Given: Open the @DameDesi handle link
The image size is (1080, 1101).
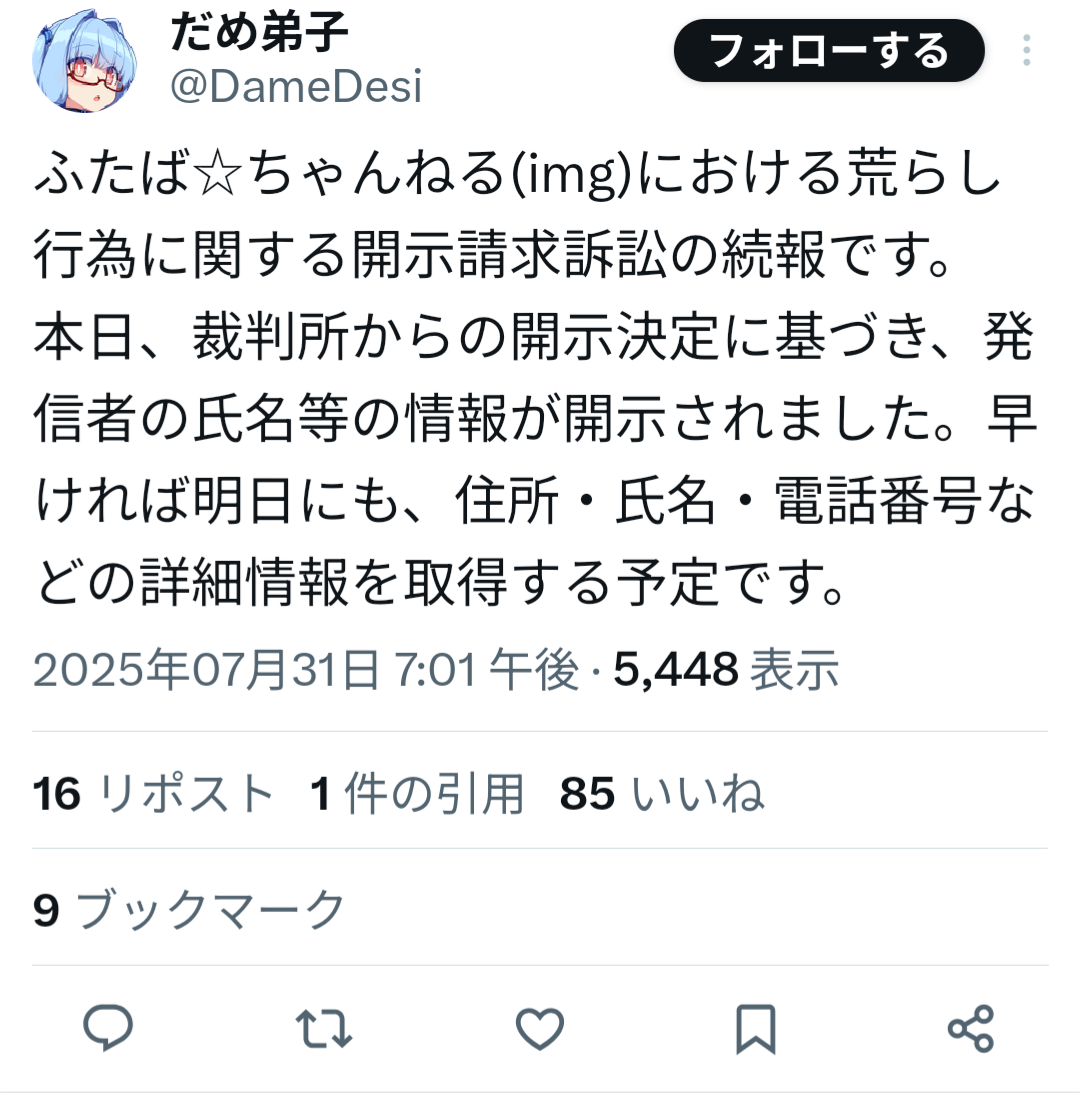Looking at the screenshot, I should tap(296, 86).
